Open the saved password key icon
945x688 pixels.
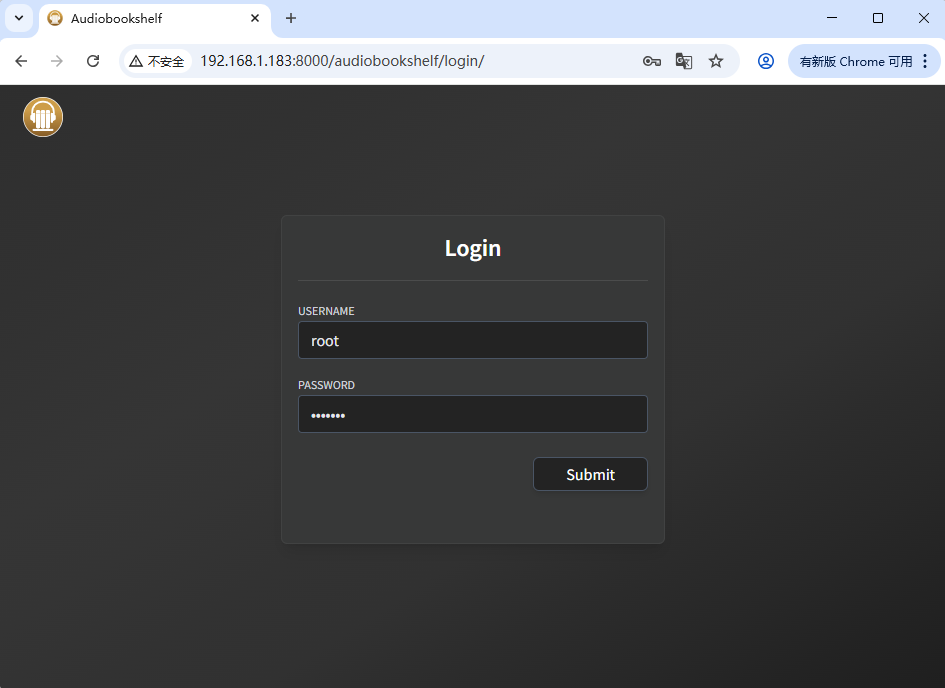(x=651, y=61)
